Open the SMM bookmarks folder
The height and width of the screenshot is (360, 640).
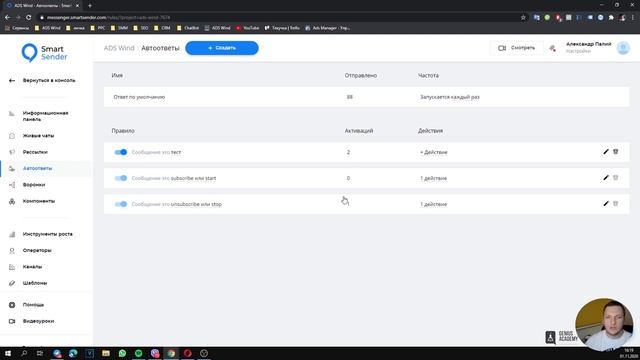[119, 28]
